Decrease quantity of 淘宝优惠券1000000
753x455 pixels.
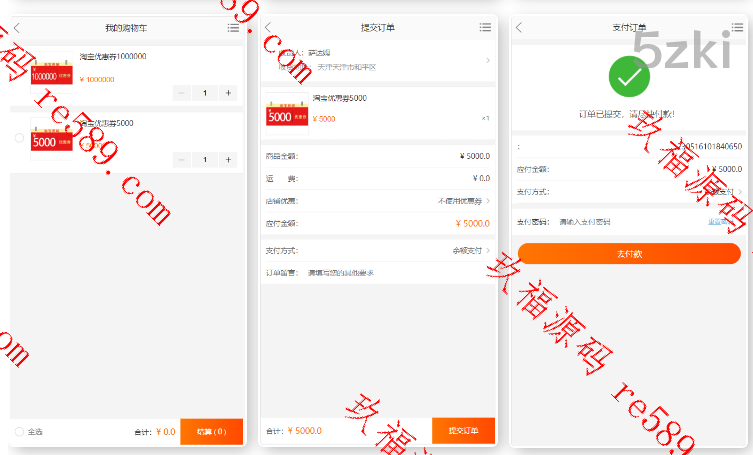coord(182,93)
